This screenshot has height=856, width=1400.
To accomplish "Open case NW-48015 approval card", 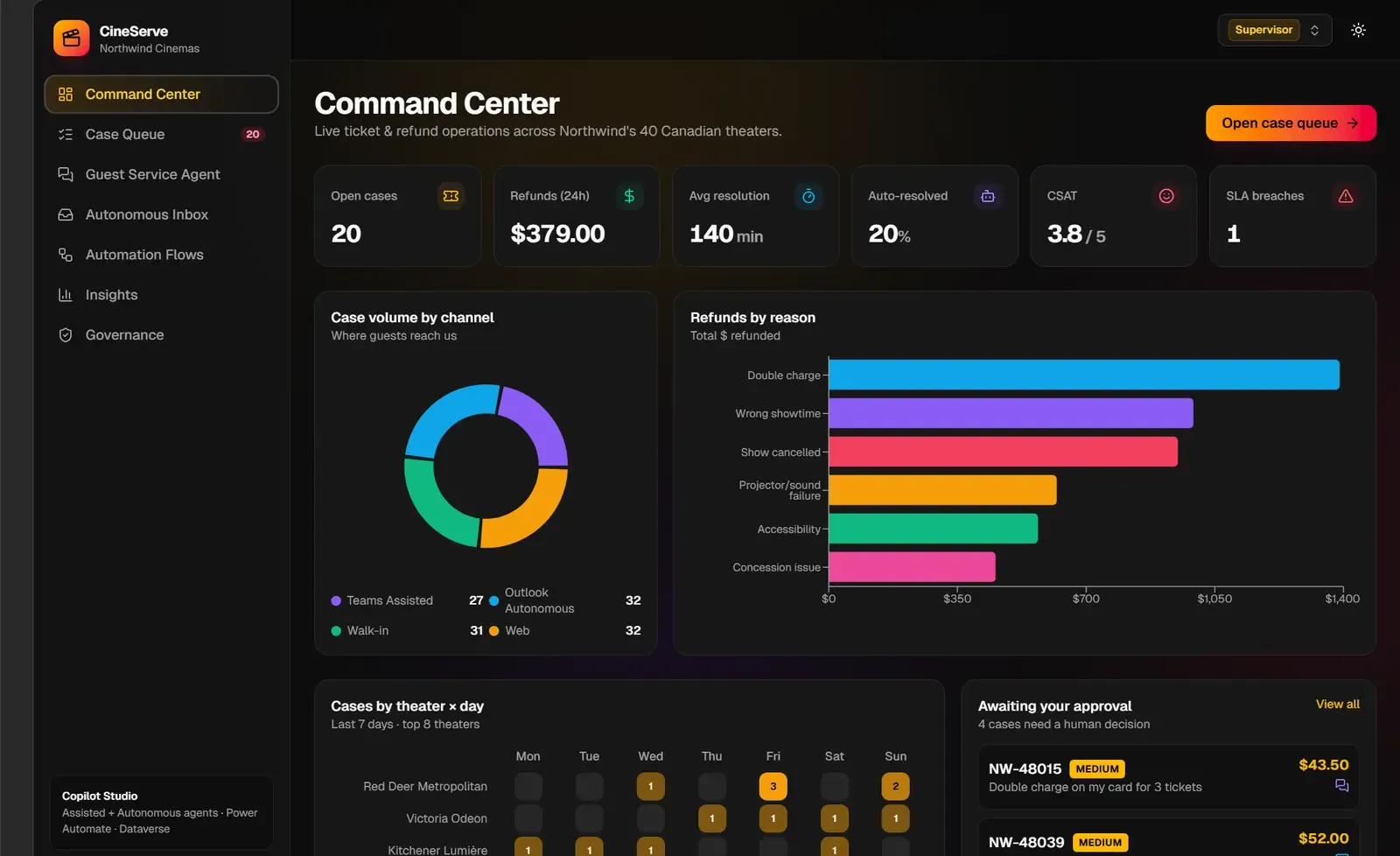I will tap(1168, 777).
